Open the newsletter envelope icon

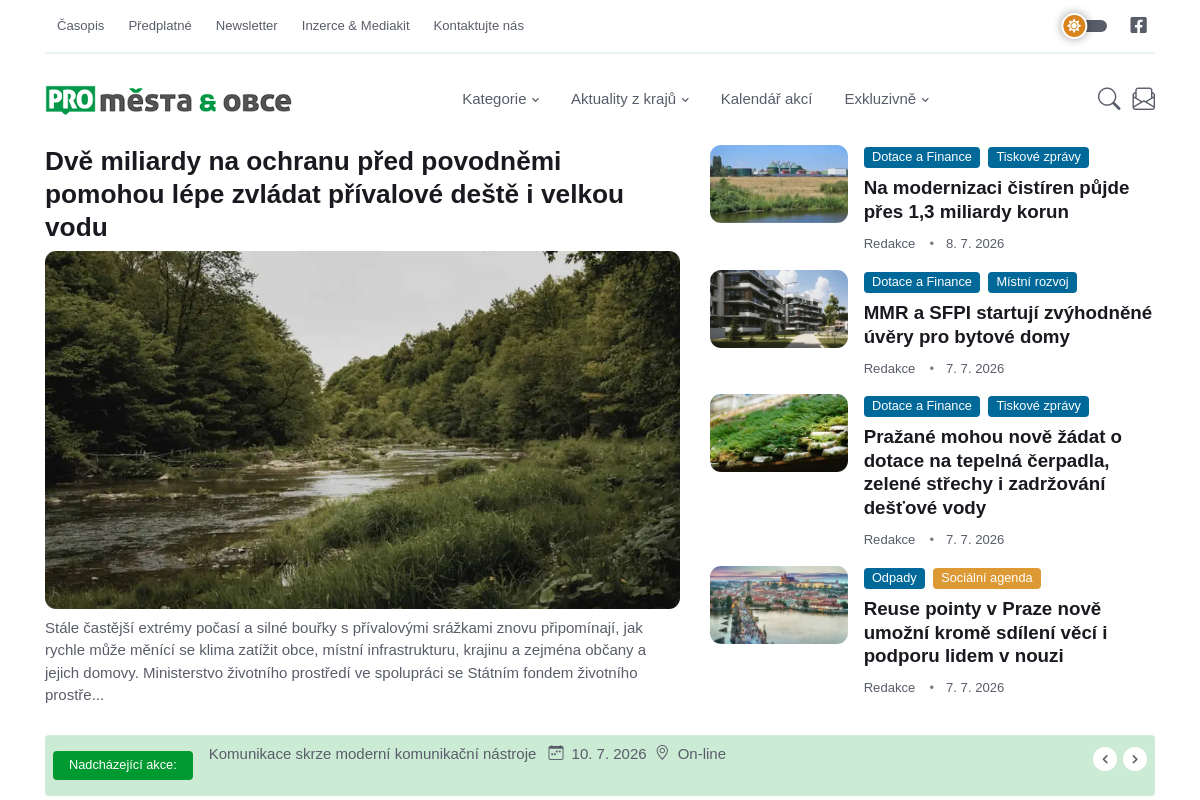click(1144, 99)
